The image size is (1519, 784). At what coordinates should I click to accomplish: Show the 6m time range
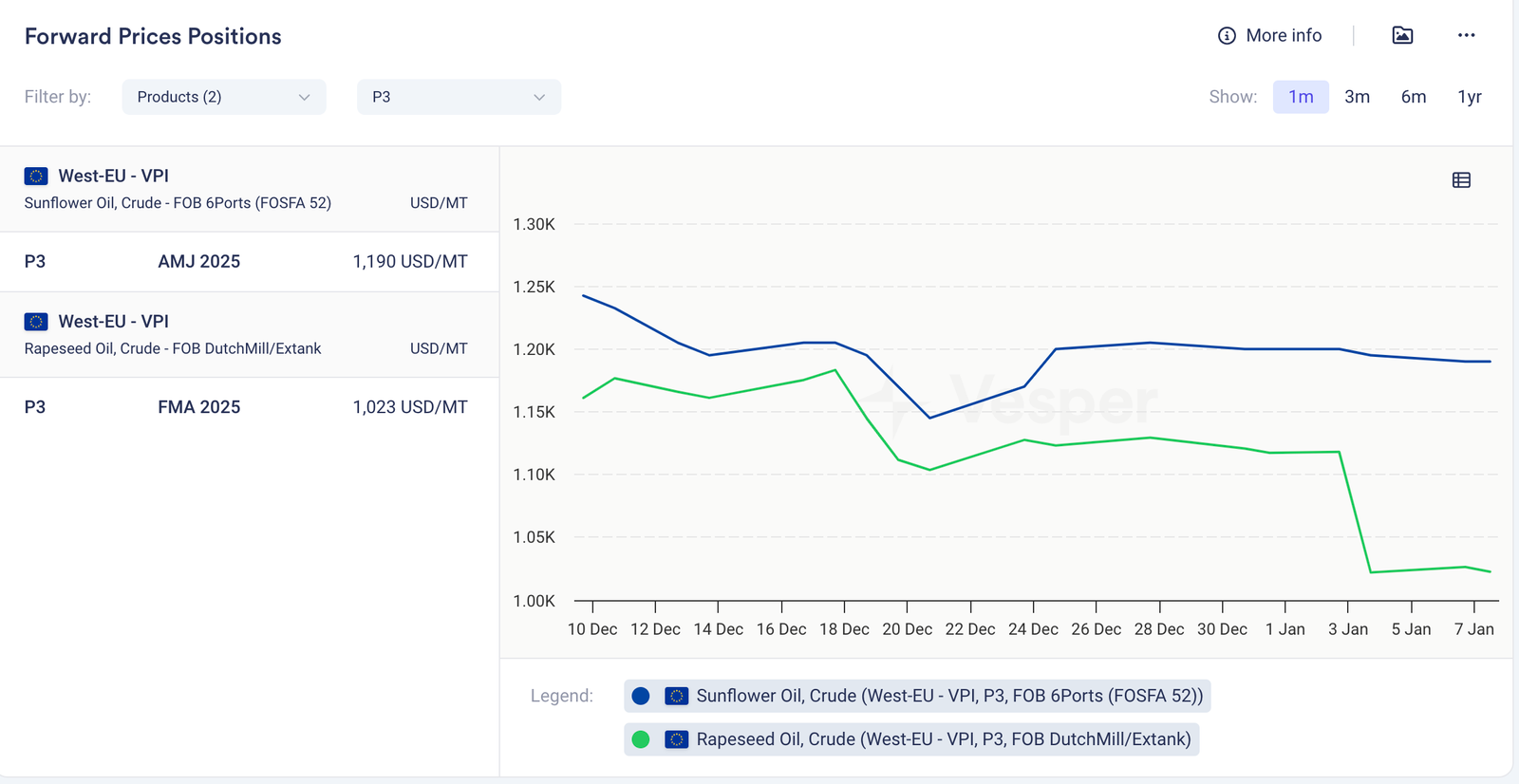(x=1413, y=97)
